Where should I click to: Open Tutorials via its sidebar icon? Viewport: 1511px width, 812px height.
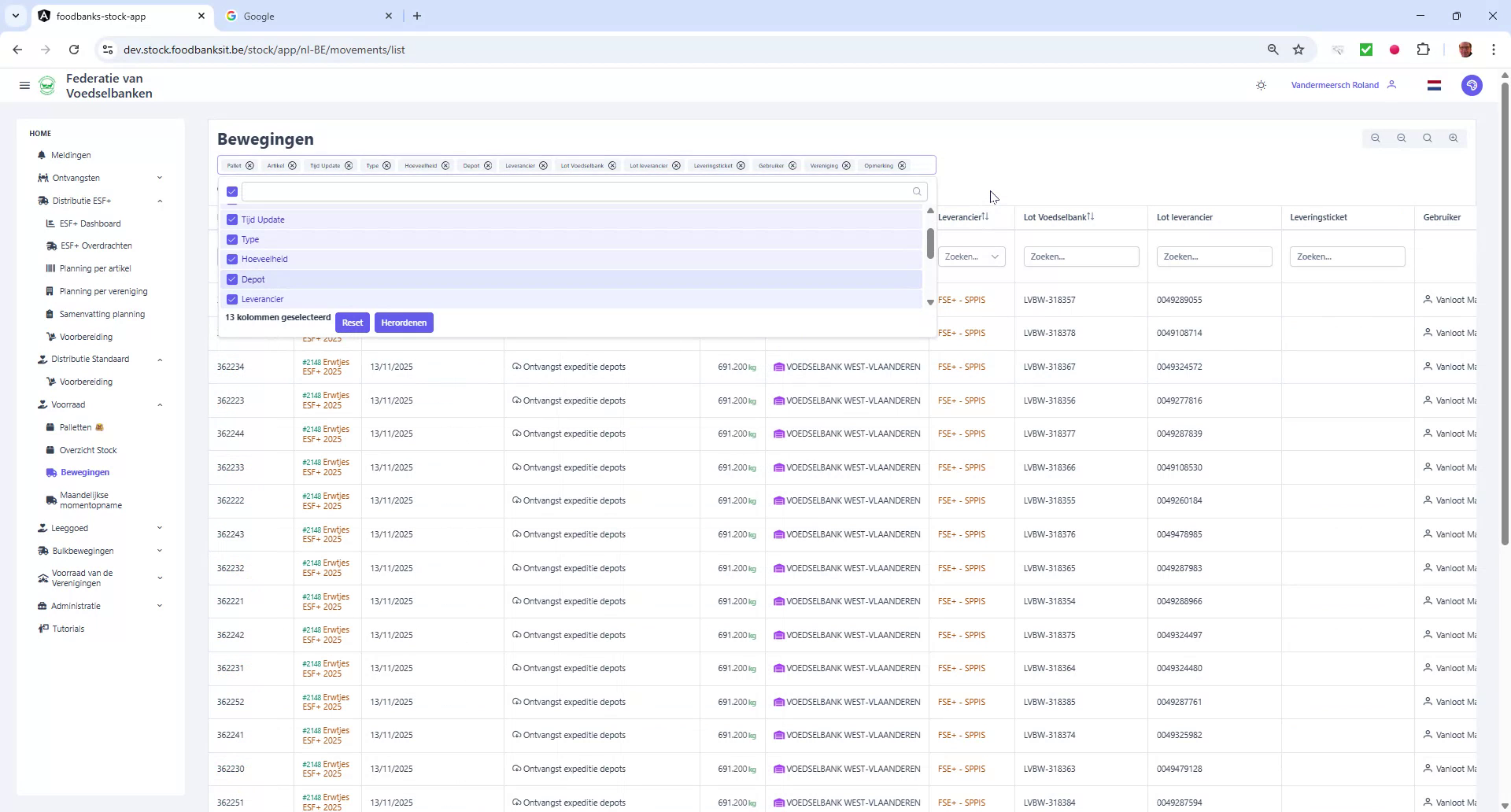click(43, 629)
